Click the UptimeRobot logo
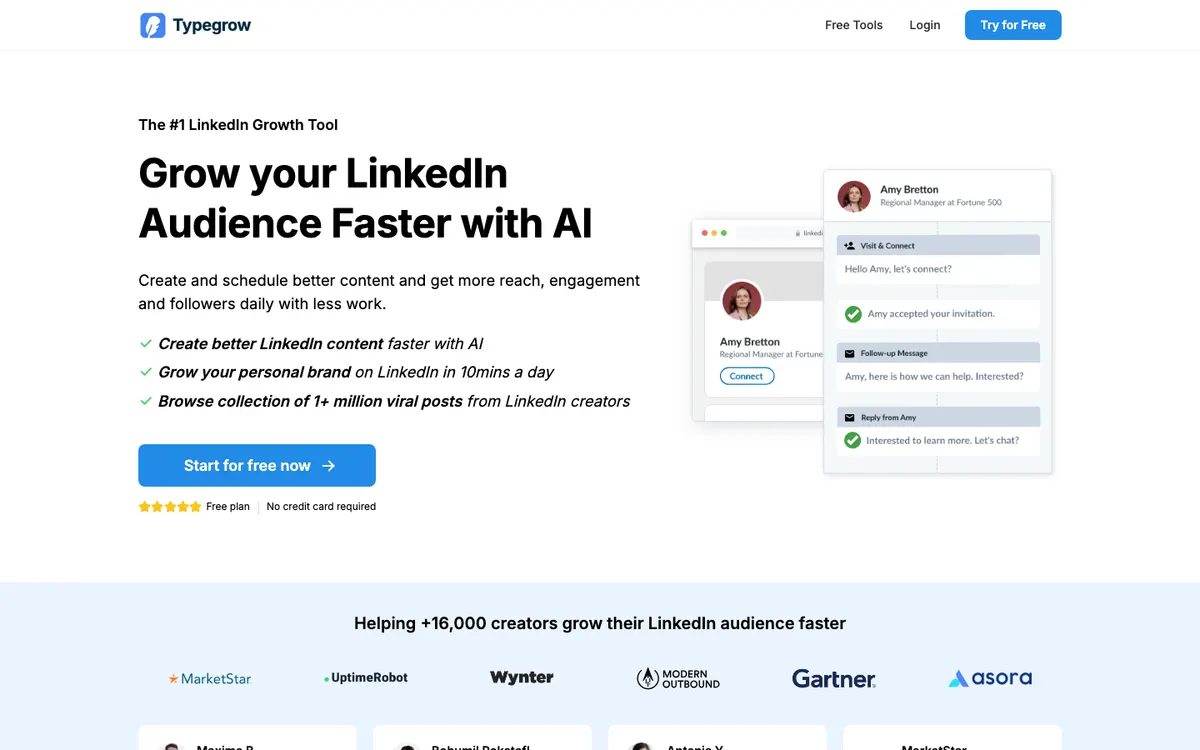 click(366, 678)
